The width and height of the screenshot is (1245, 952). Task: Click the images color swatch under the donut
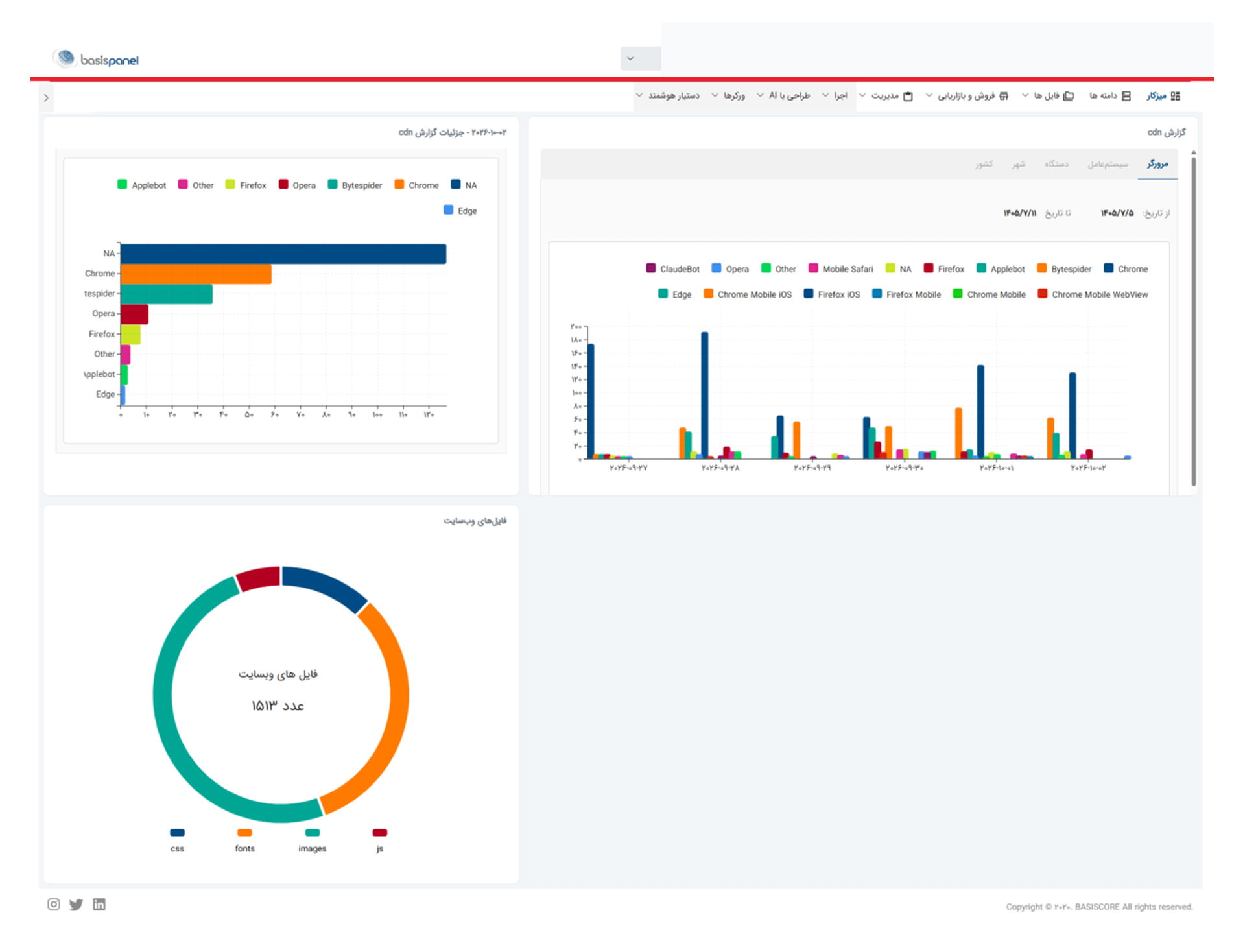(313, 833)
